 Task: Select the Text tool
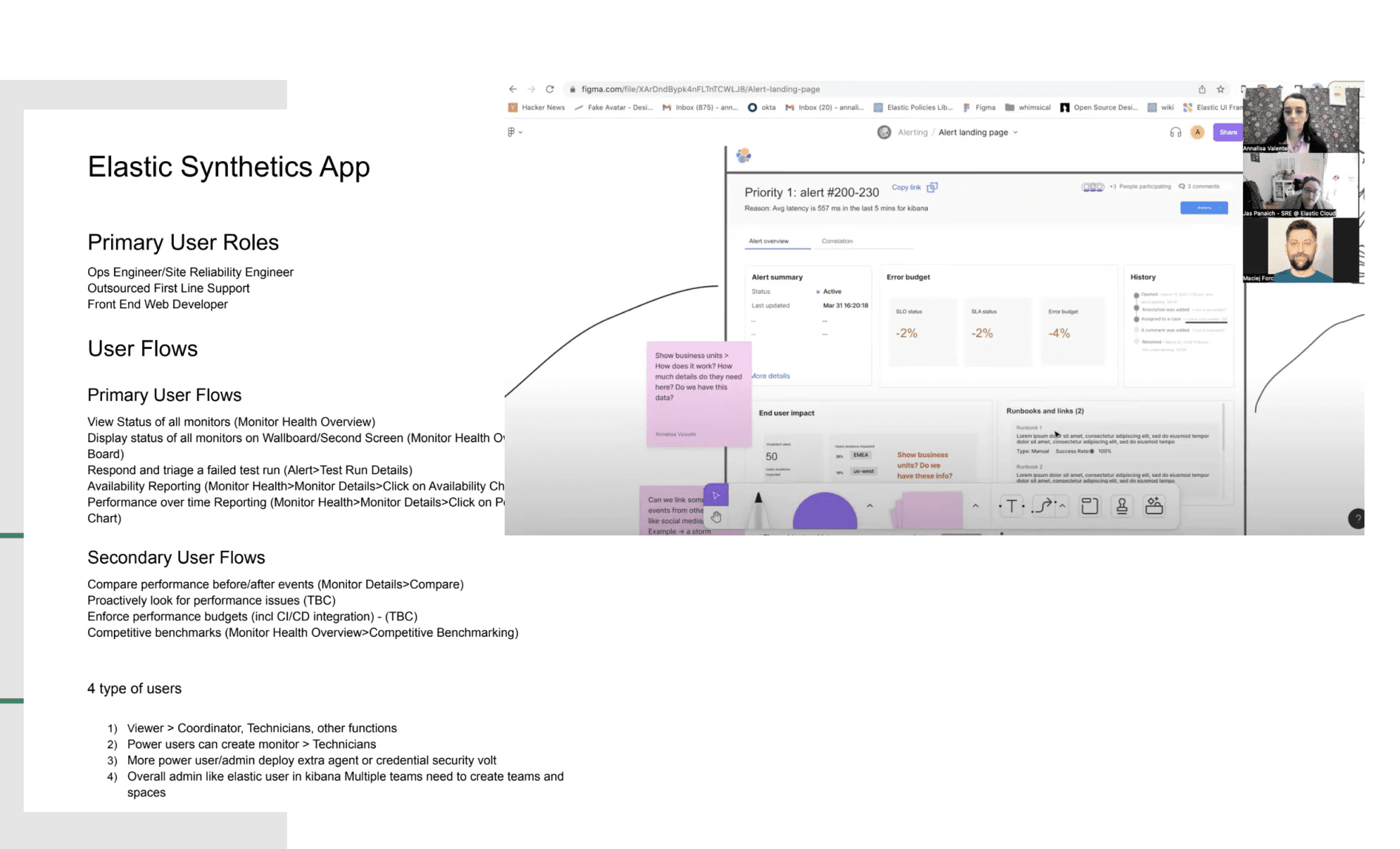(x=1012, y=506)
